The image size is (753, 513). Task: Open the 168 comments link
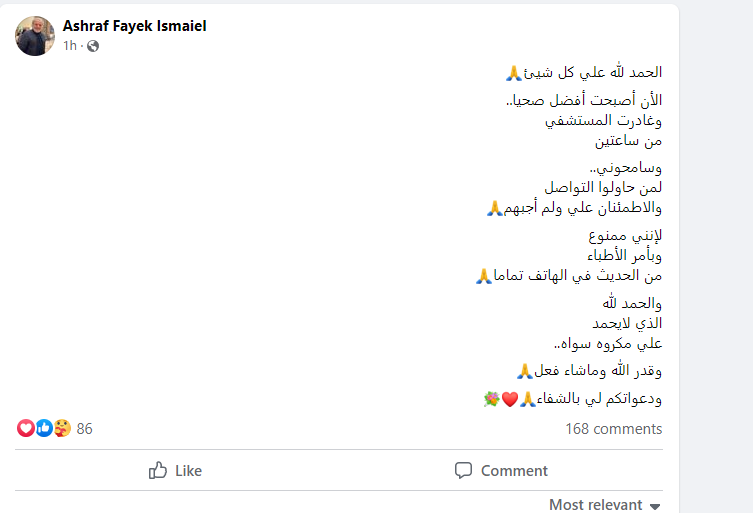[x=613, y=429]
